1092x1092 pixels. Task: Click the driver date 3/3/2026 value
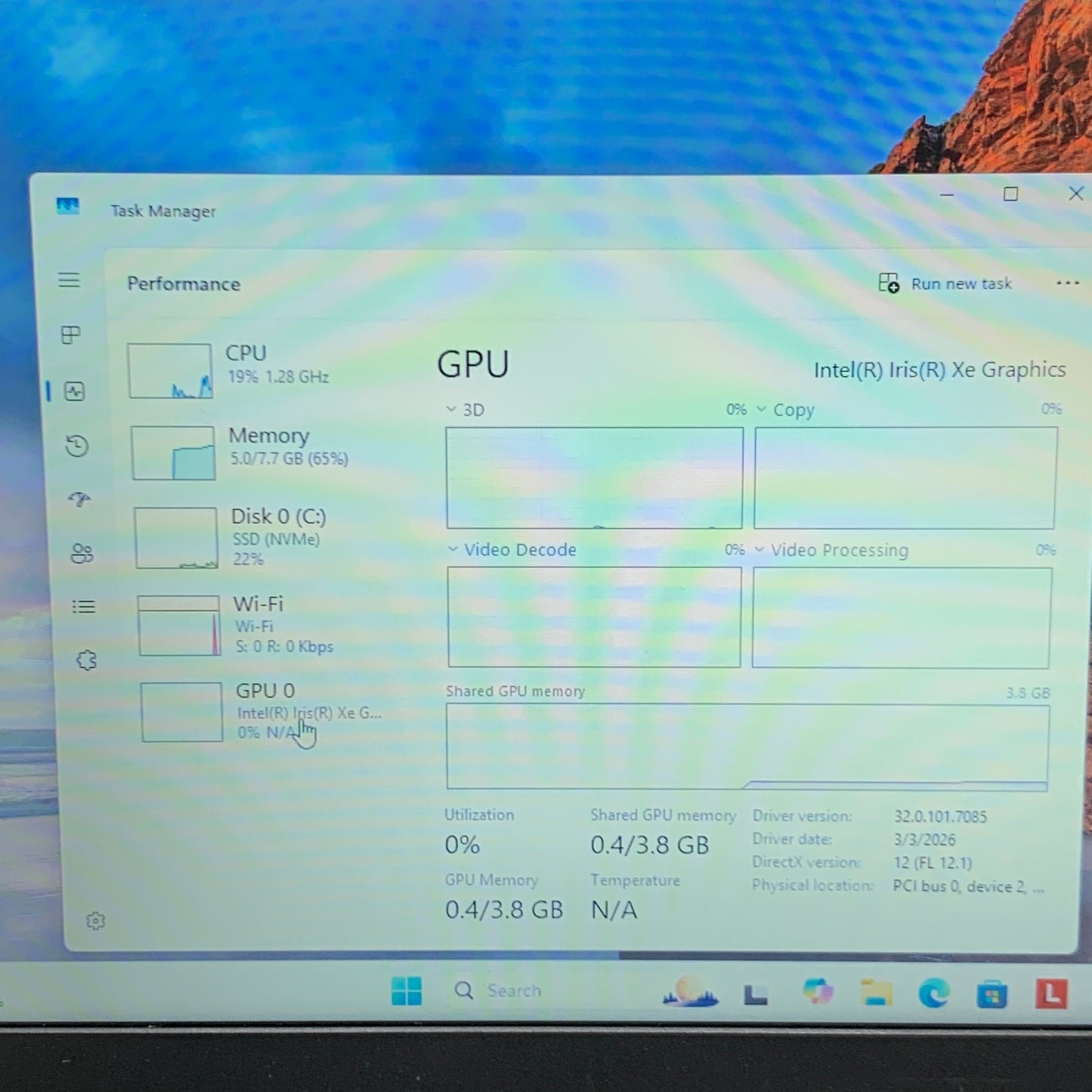(924, 840)
